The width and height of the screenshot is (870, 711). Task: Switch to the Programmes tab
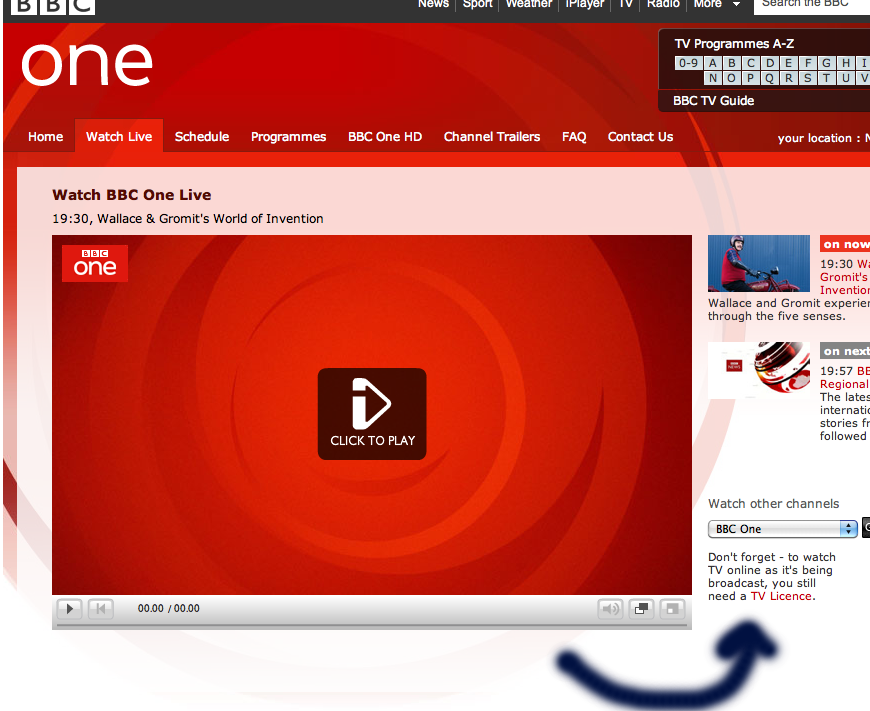coord(288,137)
